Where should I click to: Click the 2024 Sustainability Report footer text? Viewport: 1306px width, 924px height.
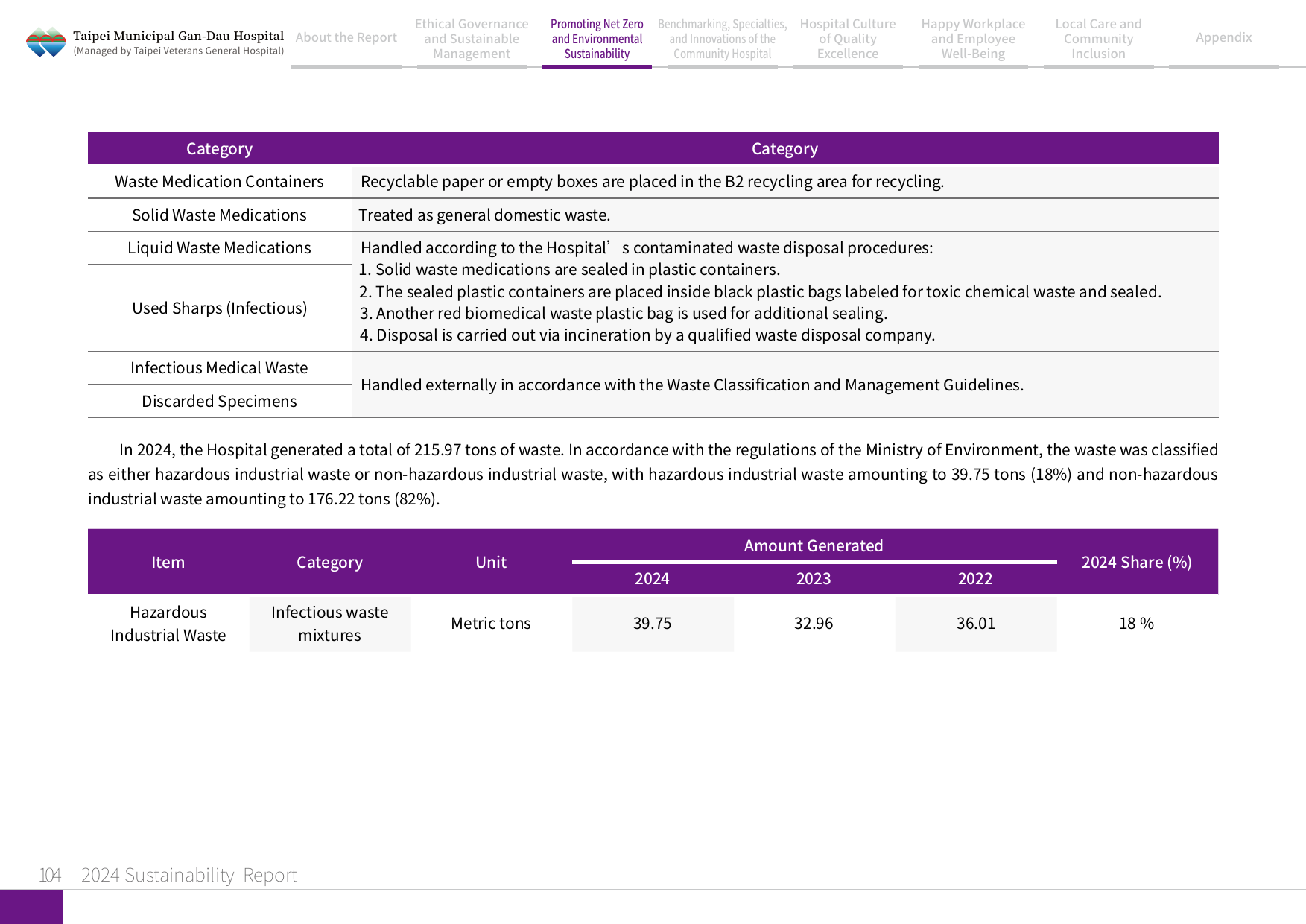(189, 875)
